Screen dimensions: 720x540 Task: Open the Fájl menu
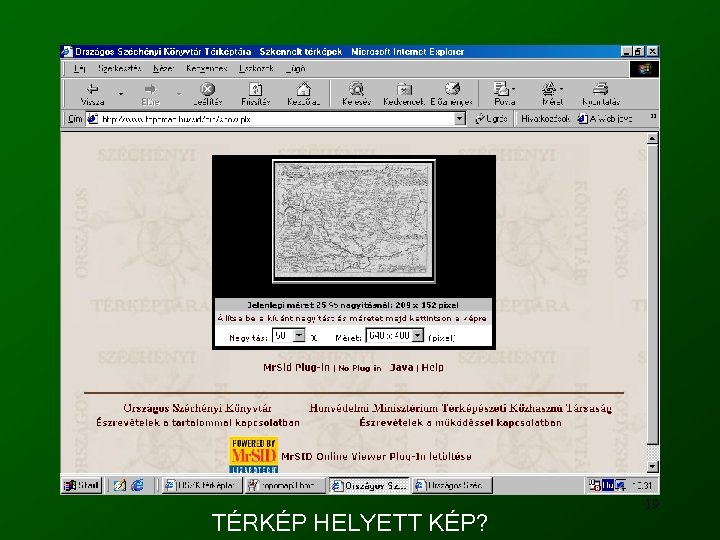tap(79, 68)
